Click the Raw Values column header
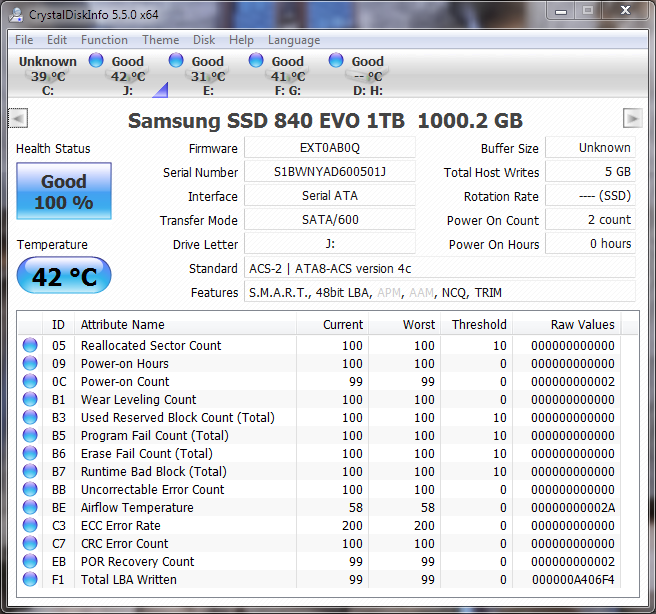 582,324
